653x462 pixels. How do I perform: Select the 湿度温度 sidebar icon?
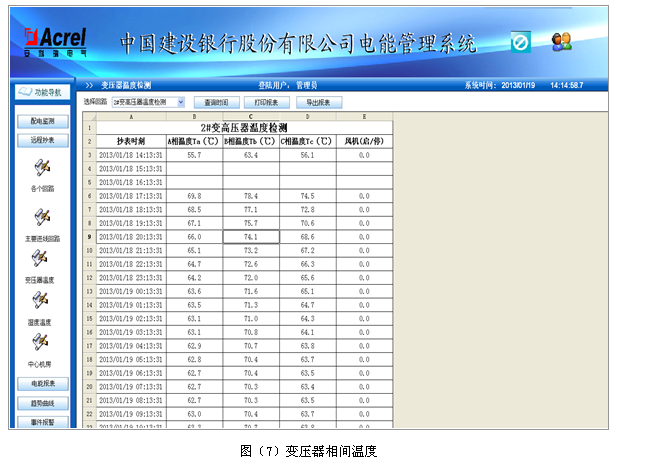click(40, 300)
